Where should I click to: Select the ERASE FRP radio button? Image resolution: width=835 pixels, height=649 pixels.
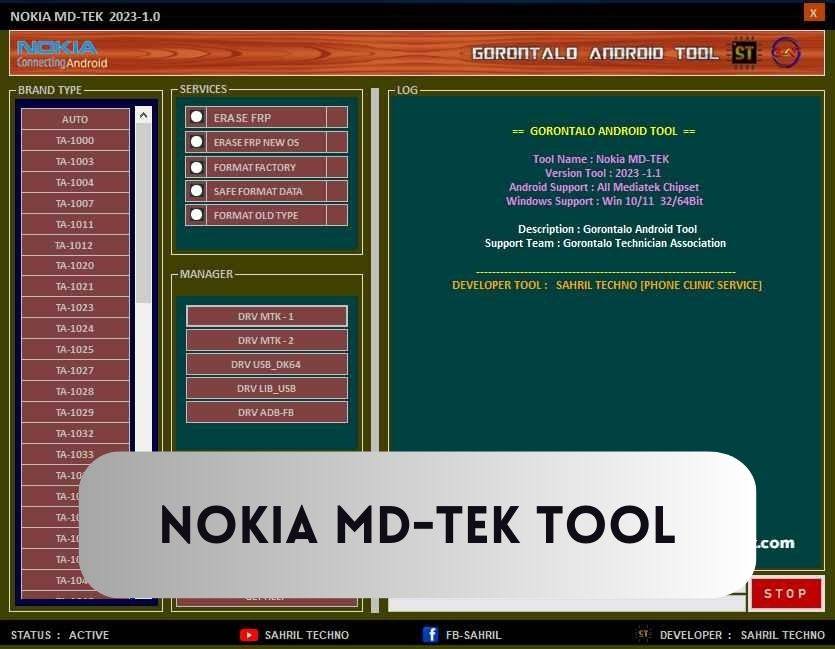tap(196, 116)
